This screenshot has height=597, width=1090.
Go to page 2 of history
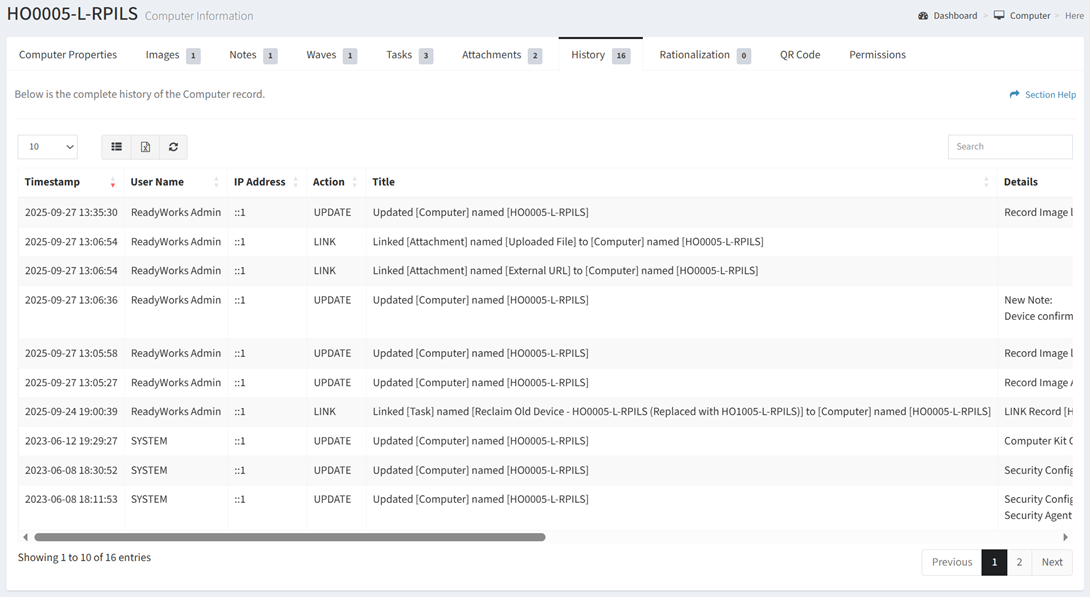pos(1019,562)
